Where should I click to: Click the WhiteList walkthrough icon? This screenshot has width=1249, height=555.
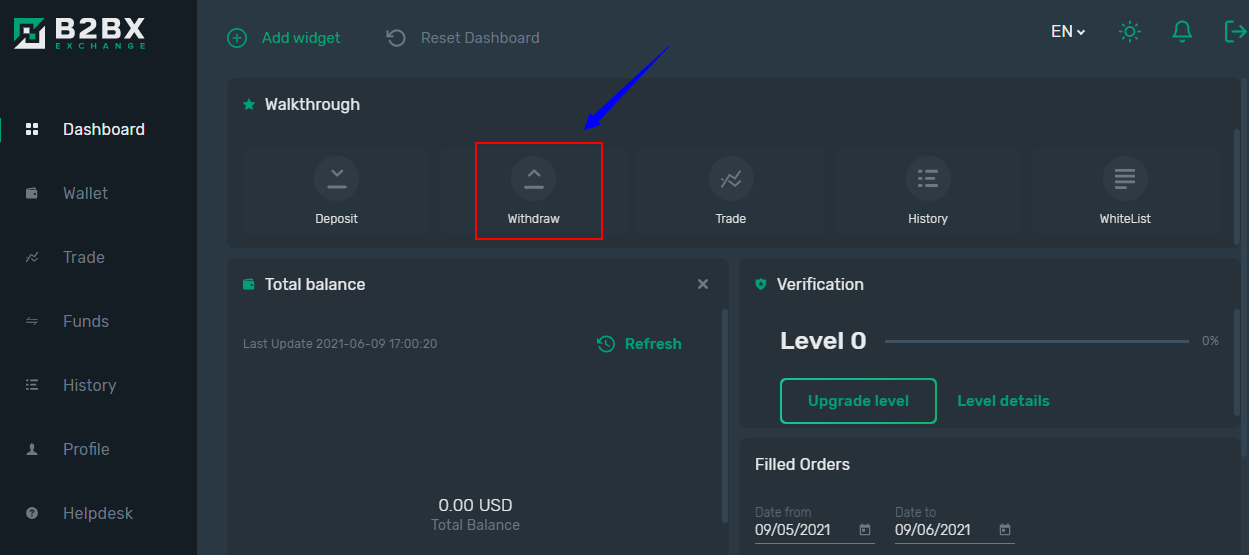1125,179
